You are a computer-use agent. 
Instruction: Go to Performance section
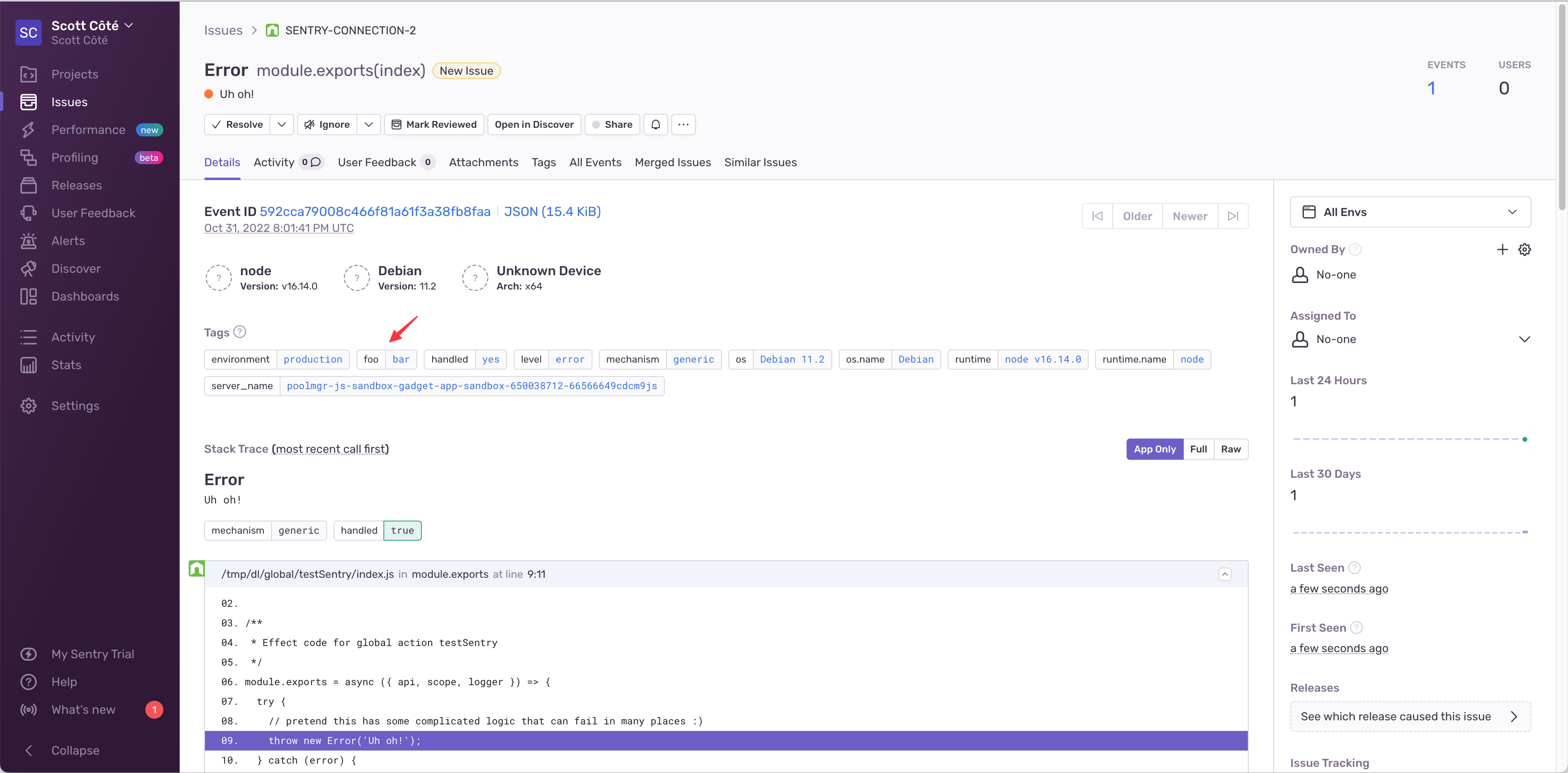(x=88, y=129)
